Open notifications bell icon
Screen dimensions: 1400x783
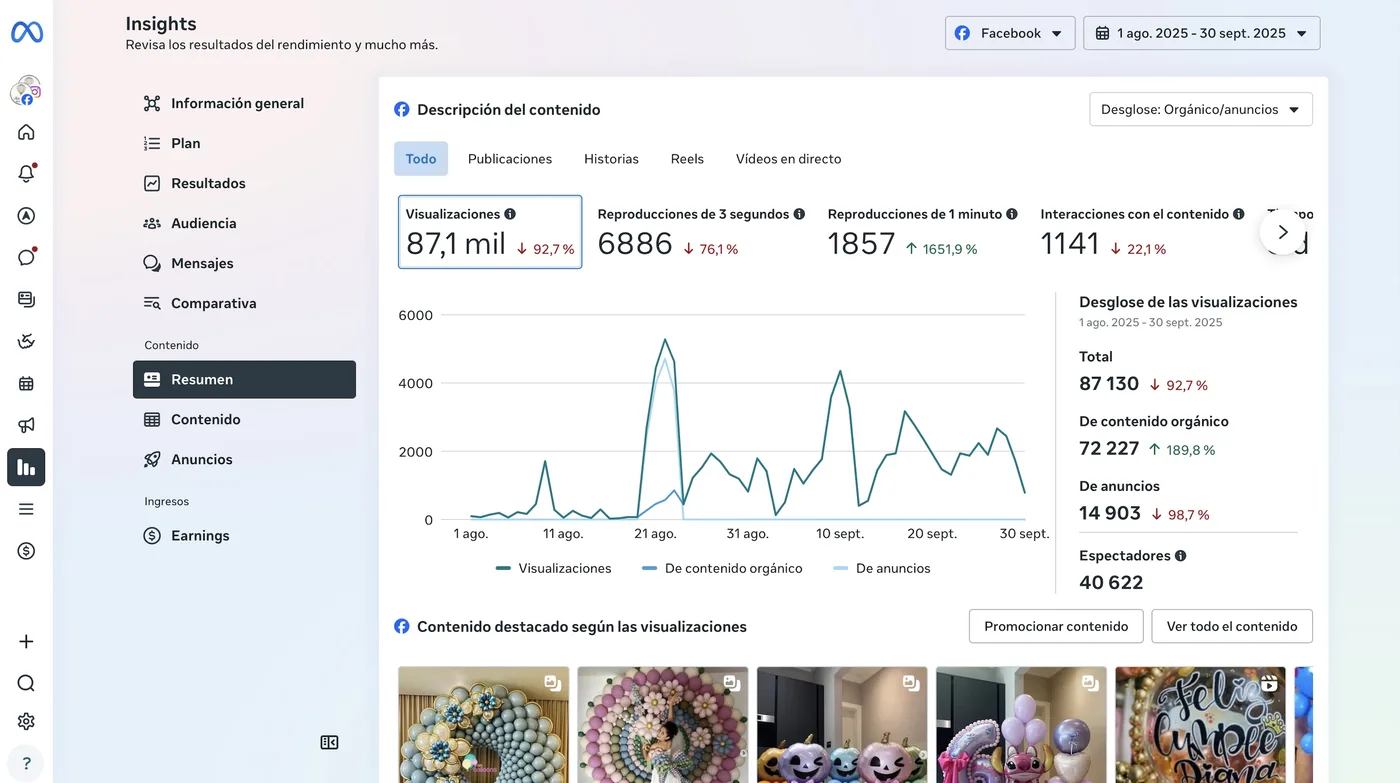[x=26, y=174]
